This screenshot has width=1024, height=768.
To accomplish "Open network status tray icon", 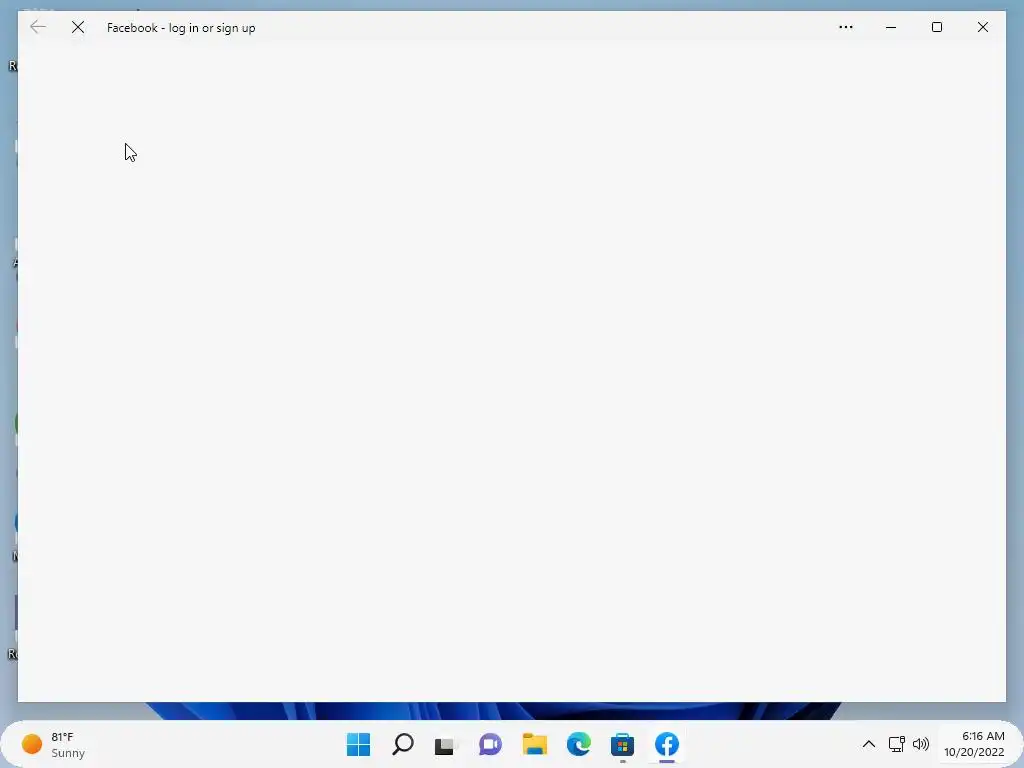I will 897,744.
